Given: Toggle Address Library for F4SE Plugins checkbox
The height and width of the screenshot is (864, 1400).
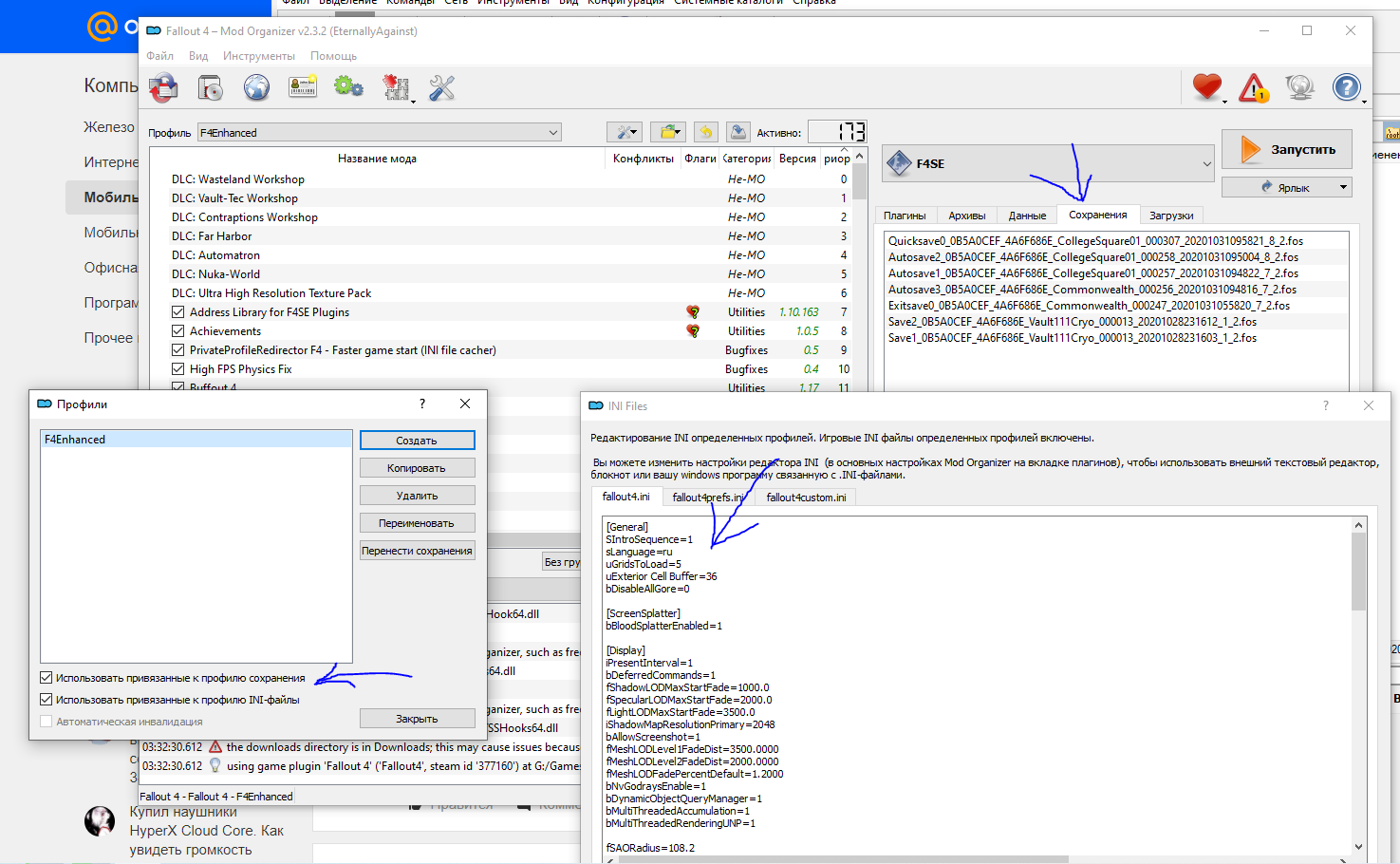Looking at the screenshot, I should (x=178, y=312).
